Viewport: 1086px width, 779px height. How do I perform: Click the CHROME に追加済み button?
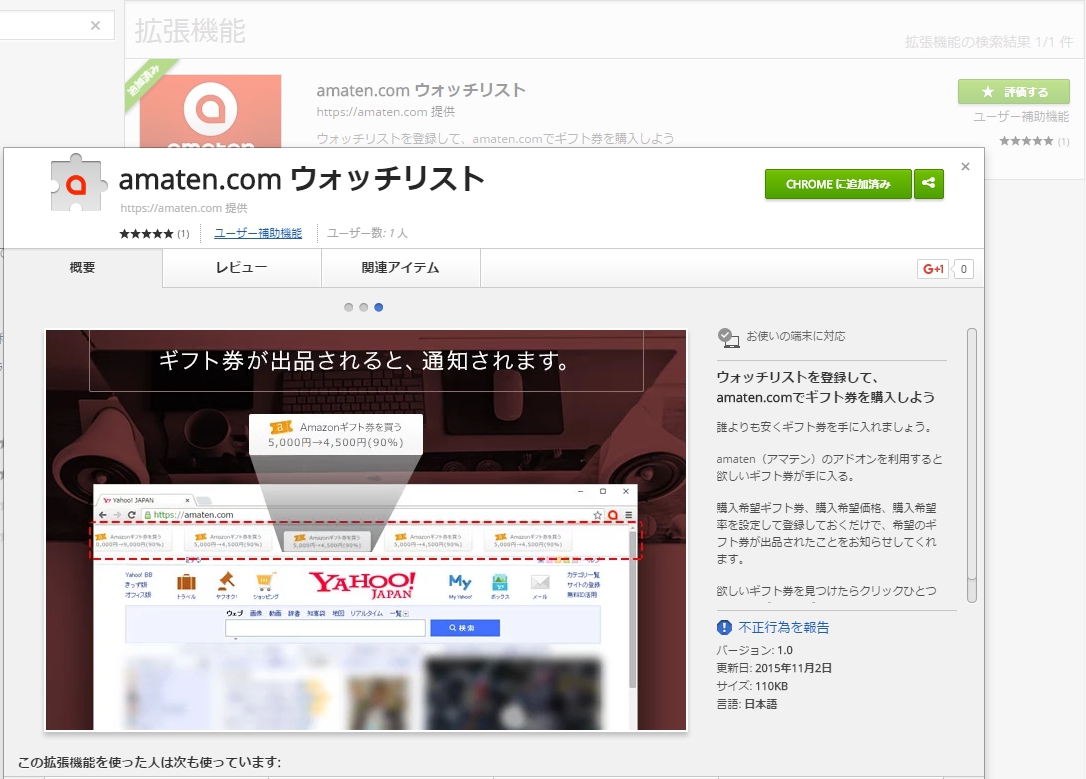tap(838, 184)
